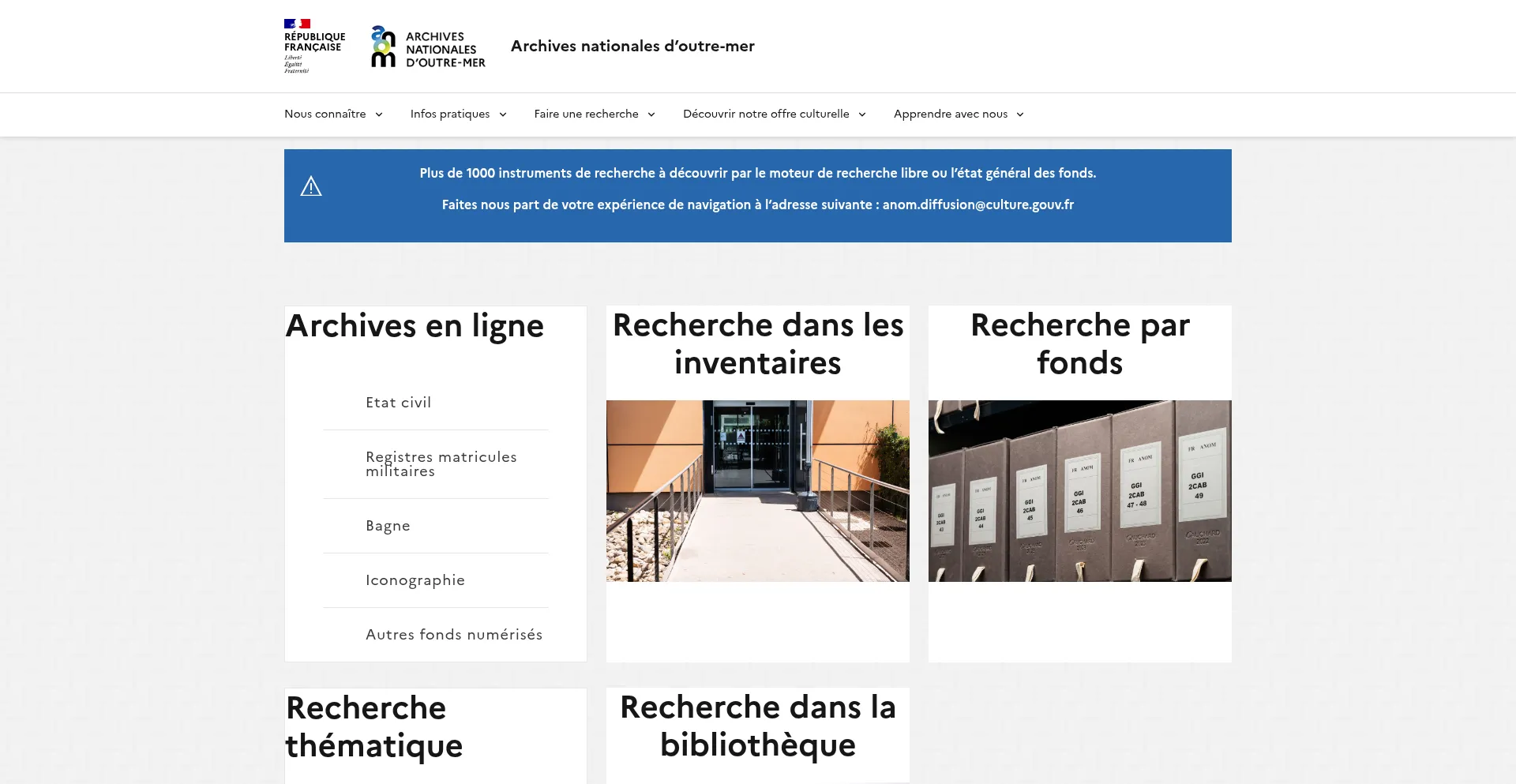Click the ANOM archives logo
1516x784 pixels.
[428, 47]
